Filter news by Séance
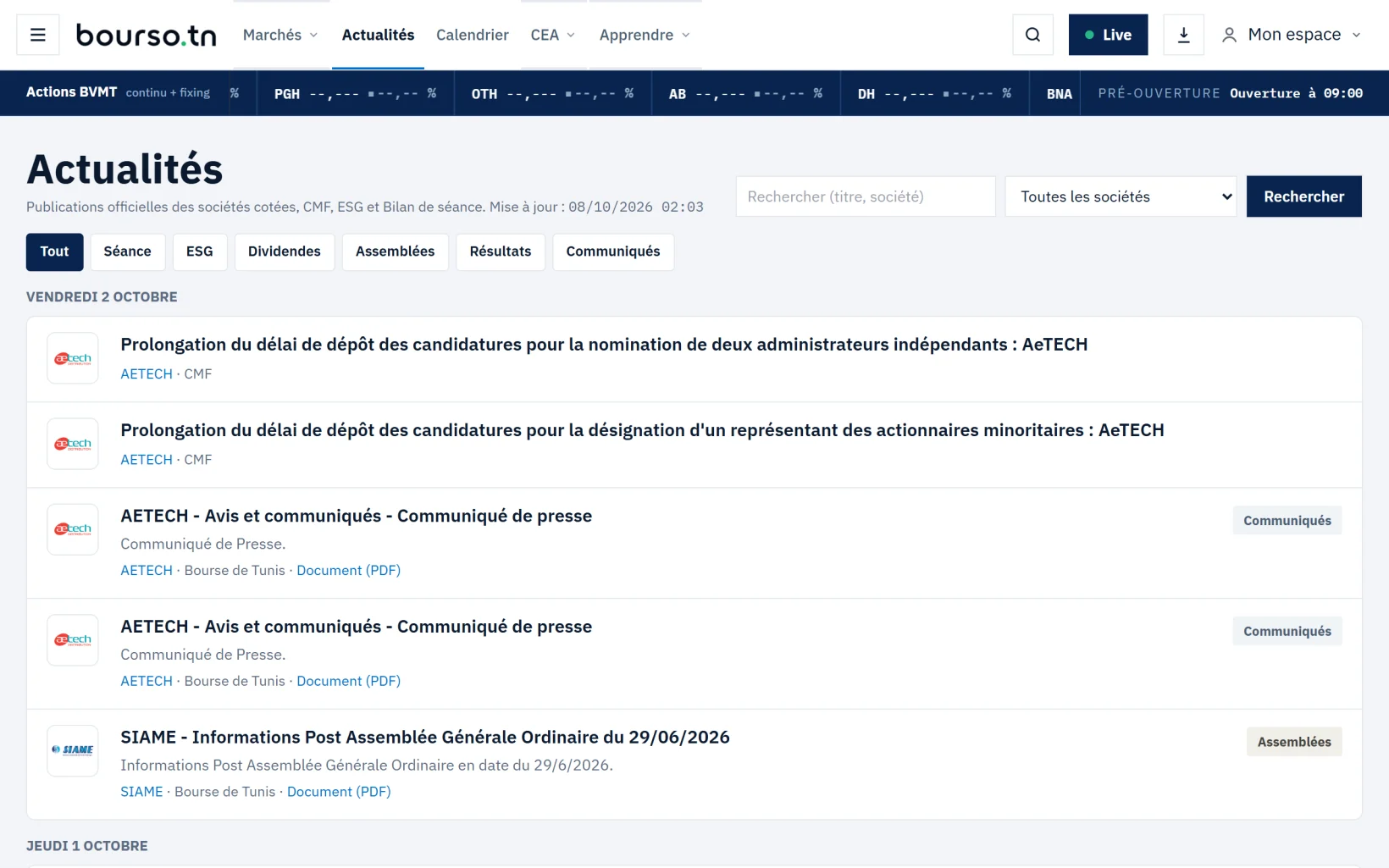1389x868 pixels. 128,252
